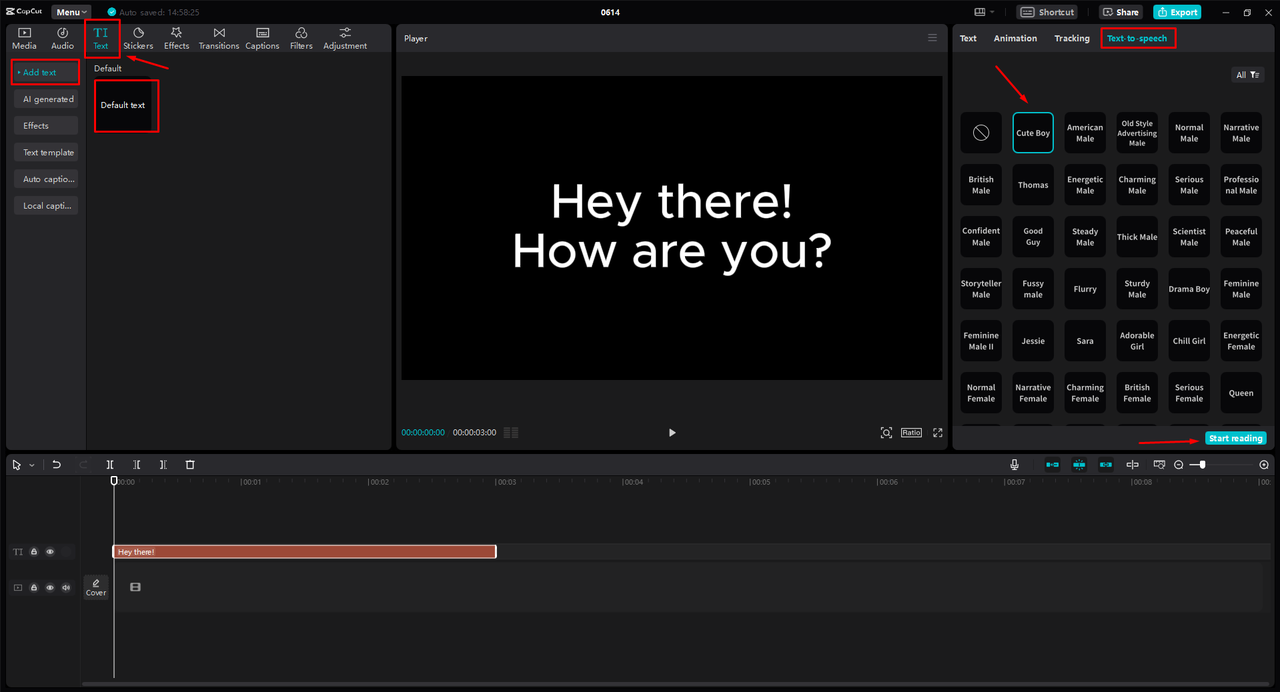
Task: Toggle visibility eye on the text track
Action: (50, 552)
